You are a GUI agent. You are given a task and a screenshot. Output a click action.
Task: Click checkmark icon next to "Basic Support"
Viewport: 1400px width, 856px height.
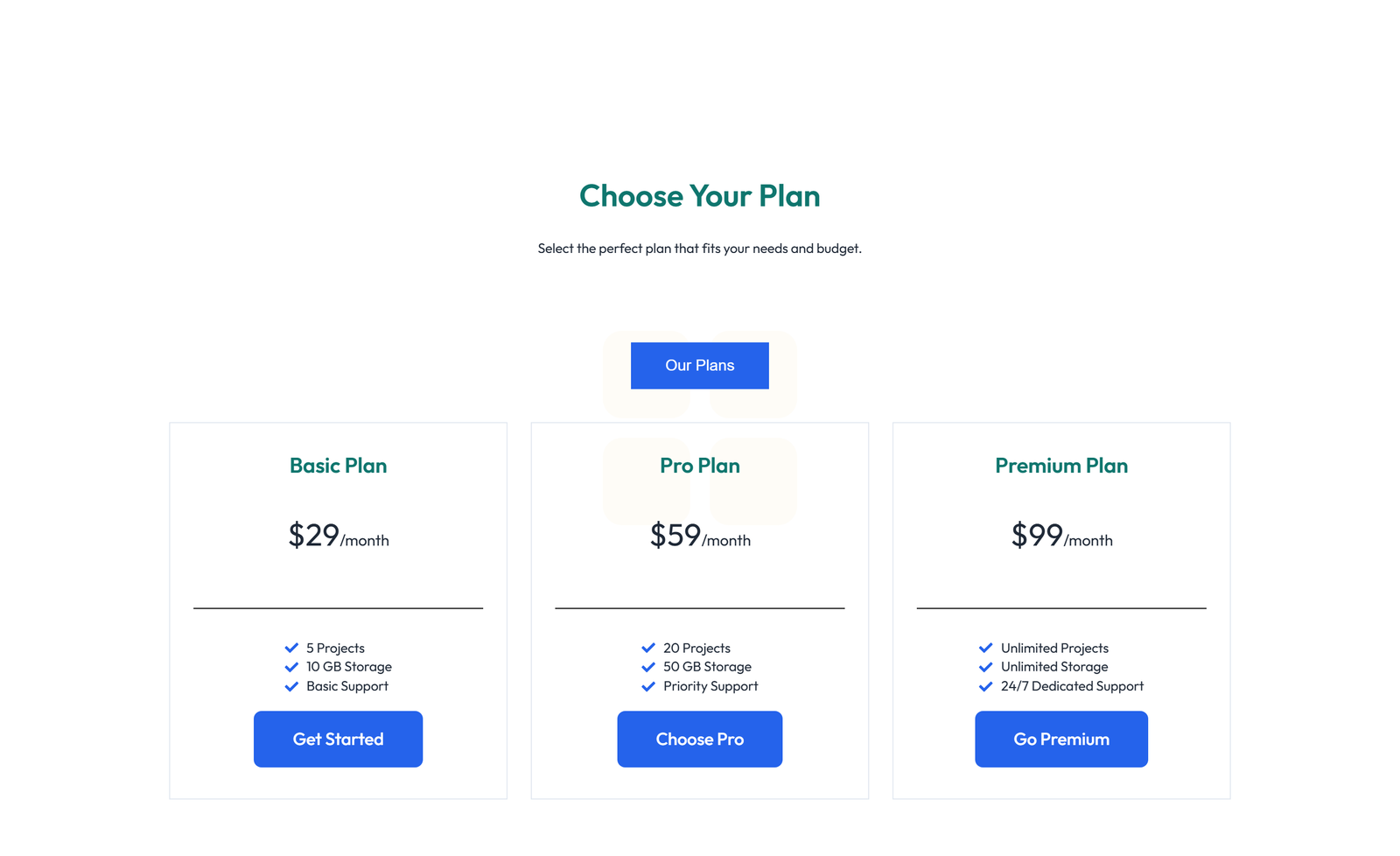(291, 686)
